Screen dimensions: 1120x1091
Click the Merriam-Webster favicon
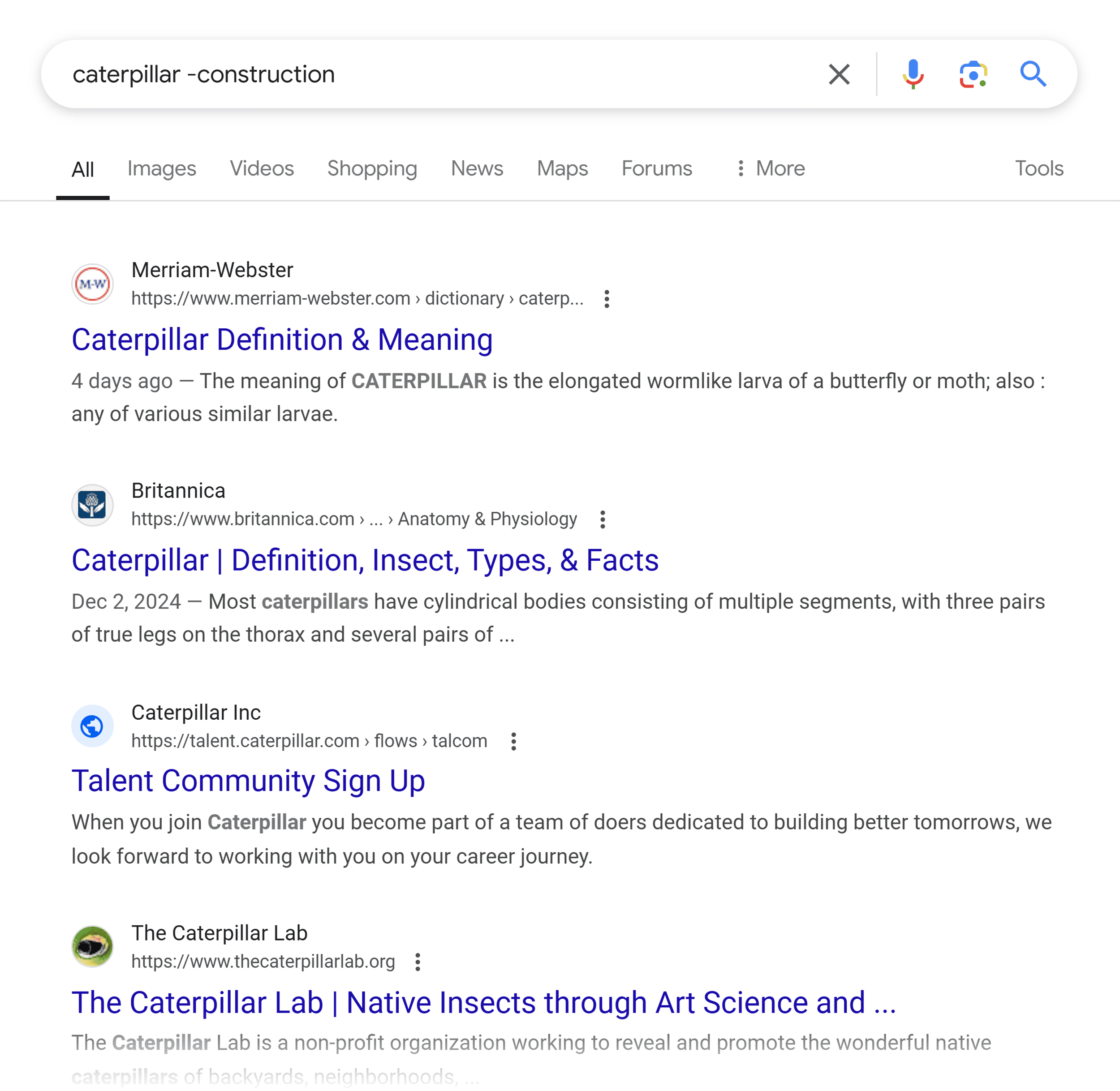92,284
